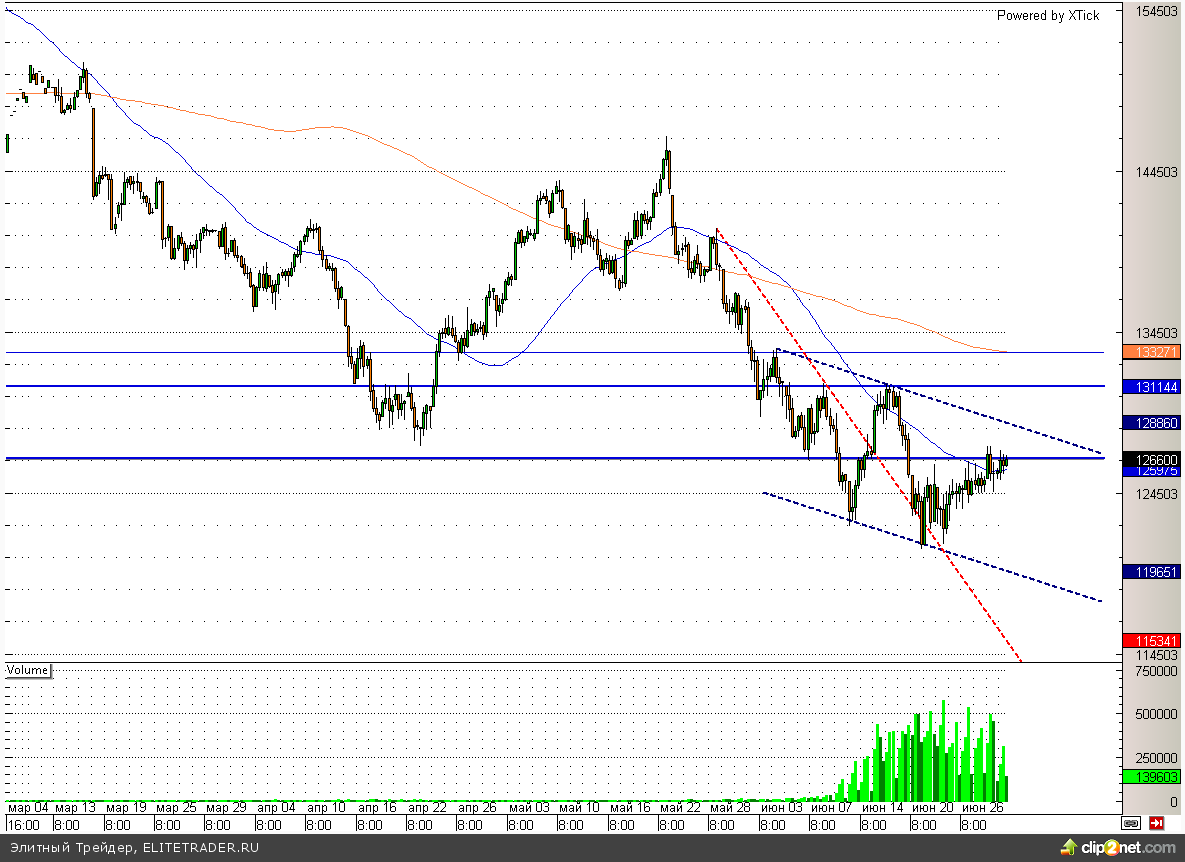
Task: Click the 'мар 04' date on time axis
Action: pyautogui.click(x=28, y=807)
